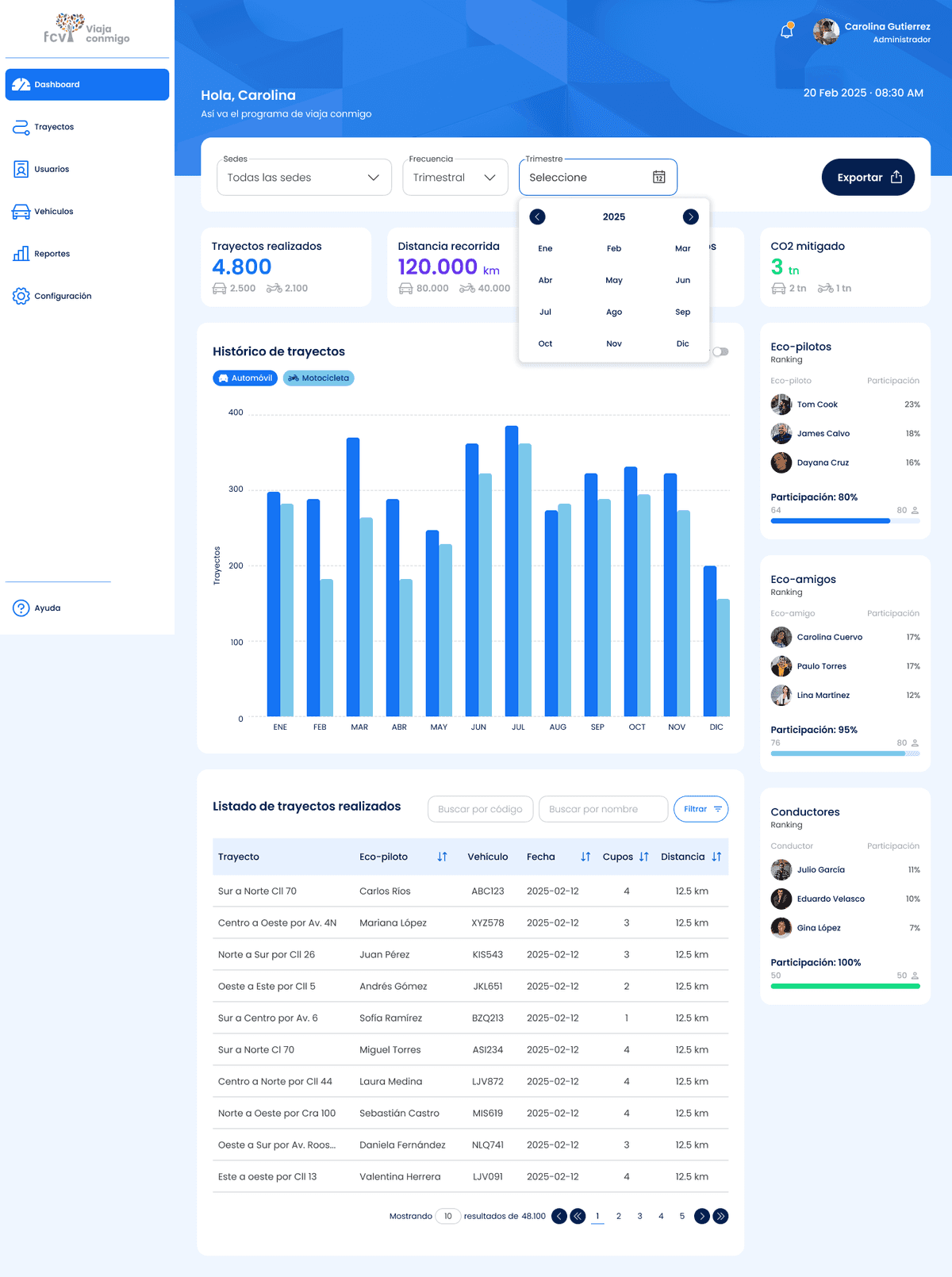Viewport: 952px width, 1277px height.
Task: Advance to next year in date picker
Action: click(690, 217)
